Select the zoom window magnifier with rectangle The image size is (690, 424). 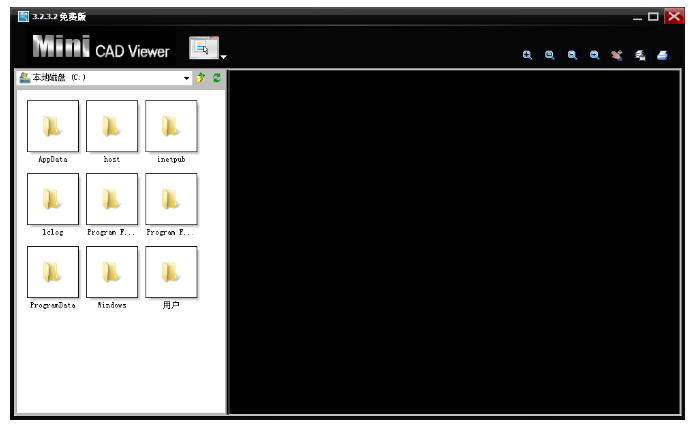[550, 55]
